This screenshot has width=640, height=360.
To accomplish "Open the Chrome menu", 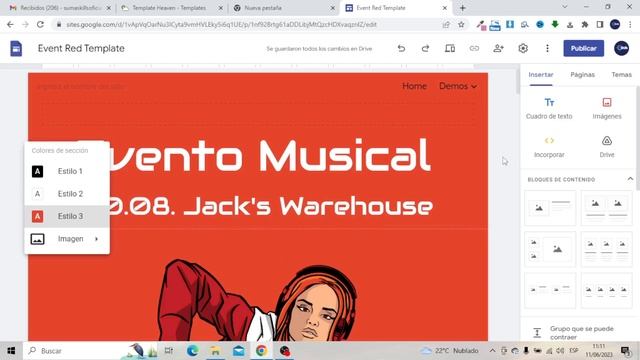I will click(x=630, y=24).
